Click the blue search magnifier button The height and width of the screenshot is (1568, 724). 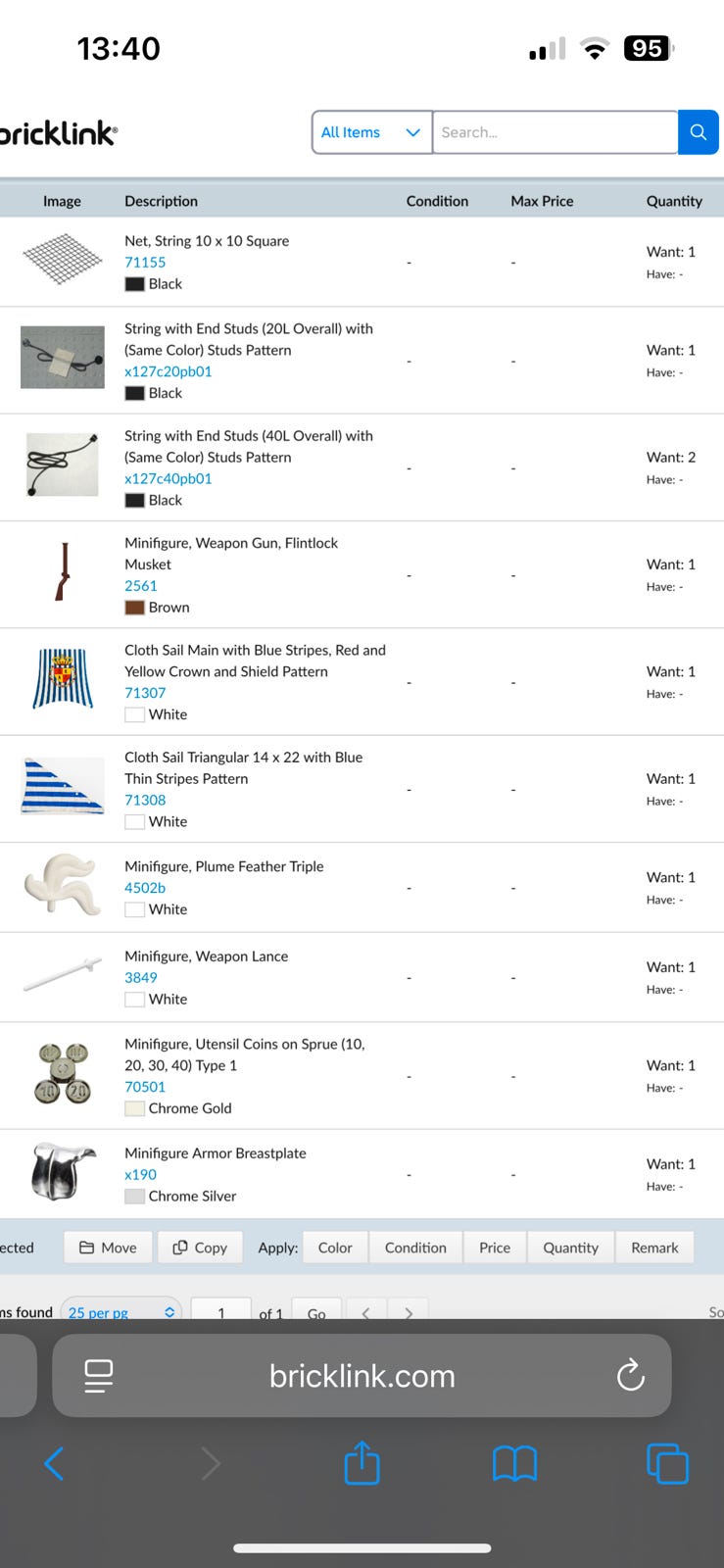[x=698, y=132]
